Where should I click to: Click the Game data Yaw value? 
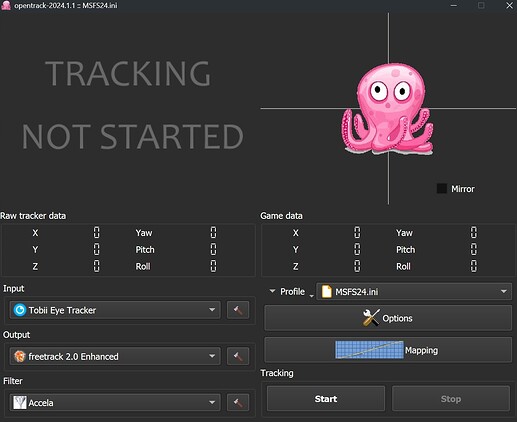473,232
